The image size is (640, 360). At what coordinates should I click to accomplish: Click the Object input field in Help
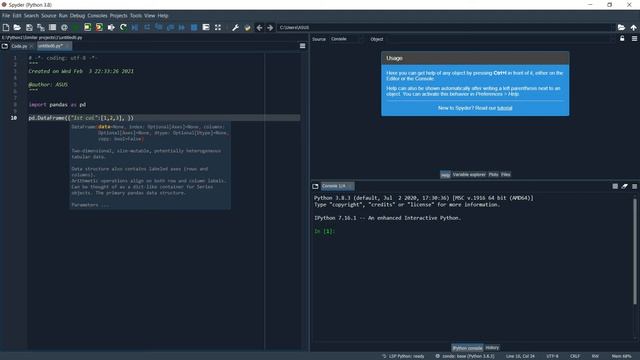499,39
